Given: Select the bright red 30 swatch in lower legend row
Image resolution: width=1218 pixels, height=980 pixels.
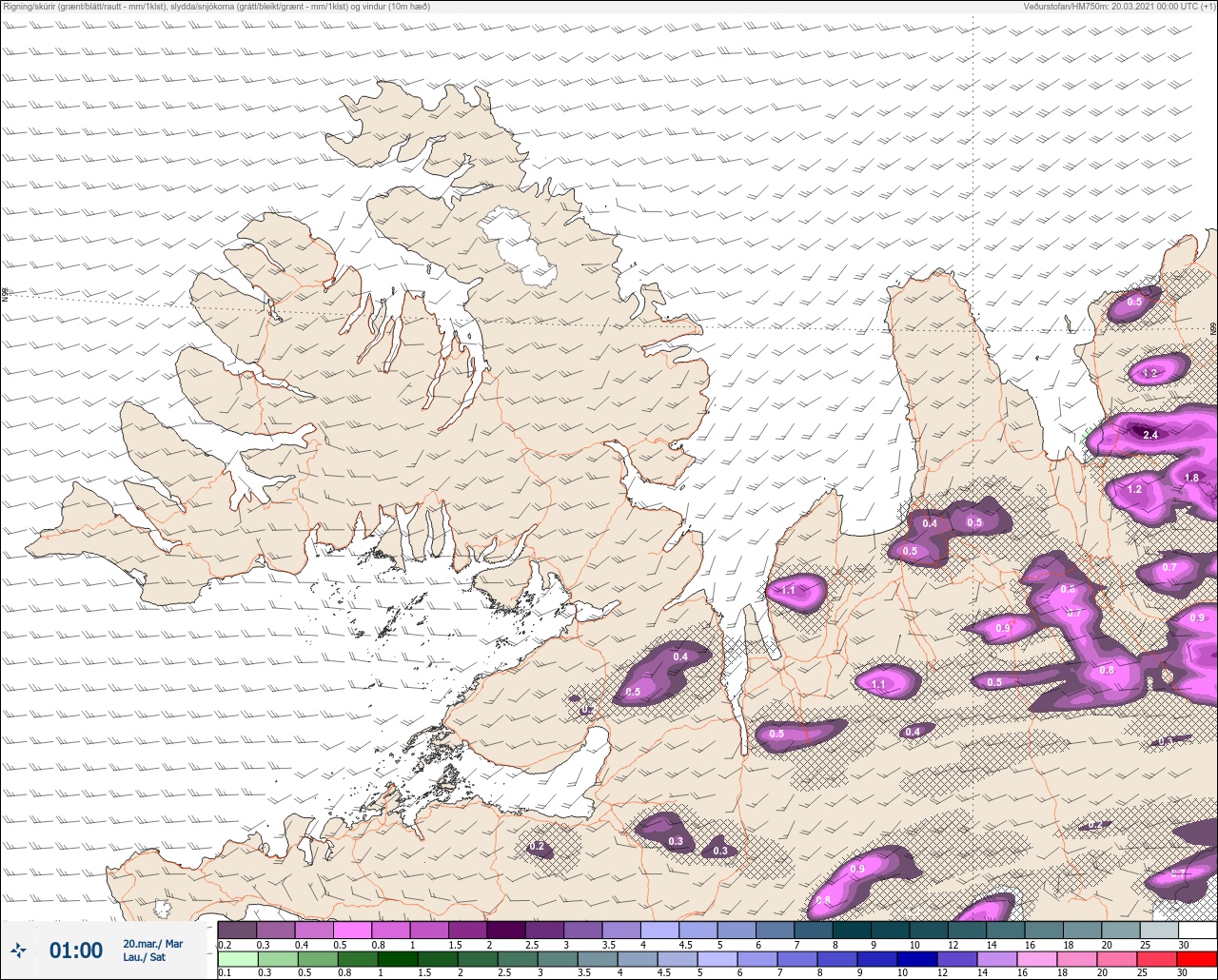Looking at the screenshot, I should point(1197,958).
